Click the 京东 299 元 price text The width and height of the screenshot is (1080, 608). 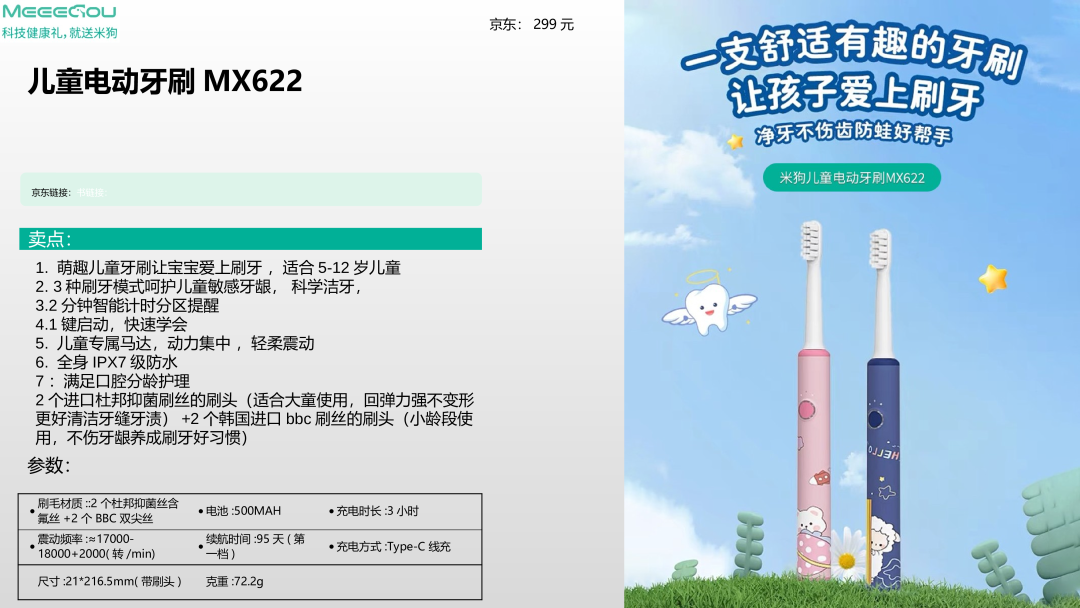[x=531, y=24]
